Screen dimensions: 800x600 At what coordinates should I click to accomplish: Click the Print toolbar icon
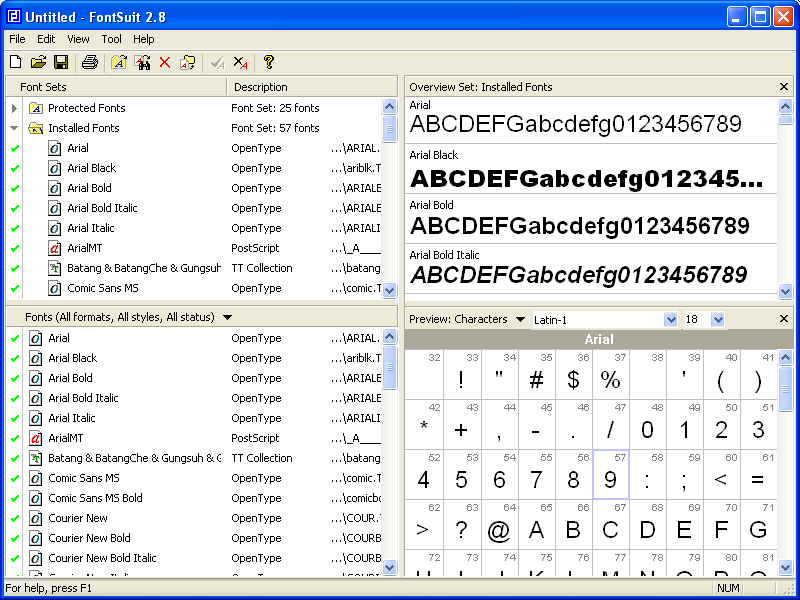90,62
